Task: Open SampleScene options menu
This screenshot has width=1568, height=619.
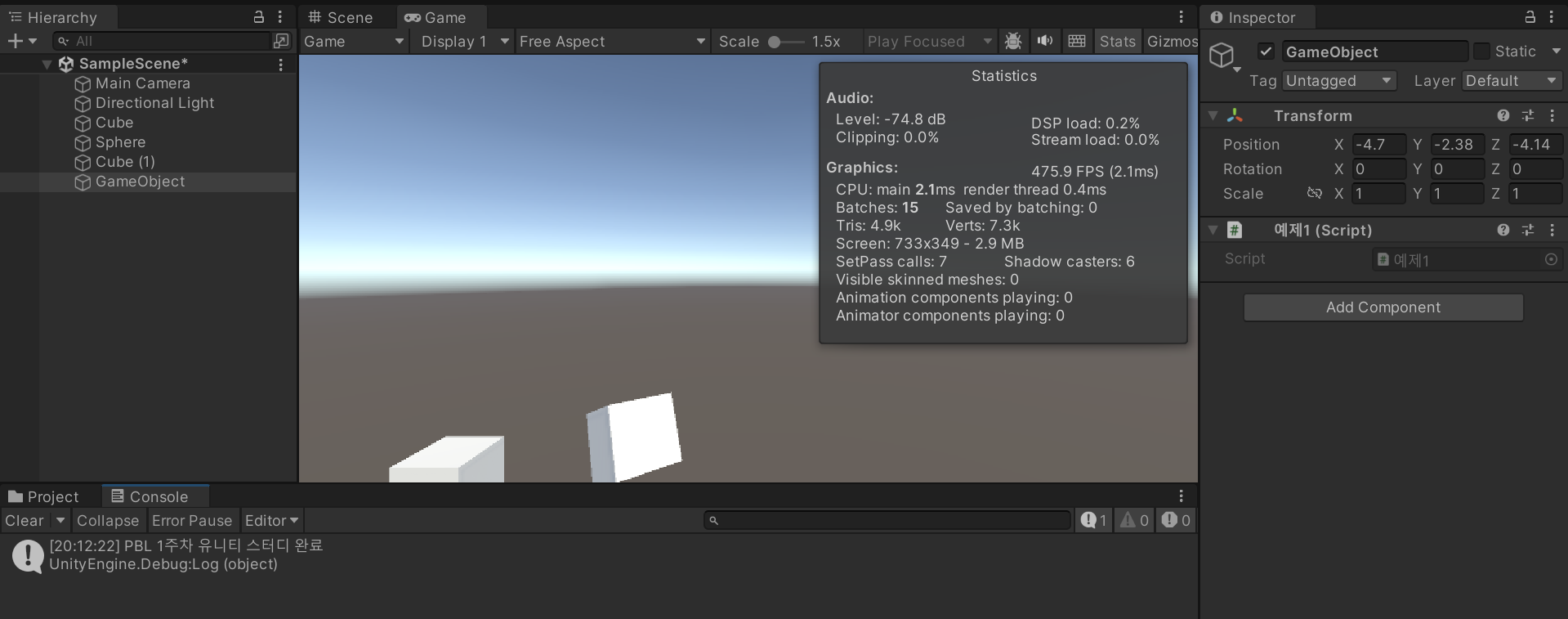Action: pyautogui.click(x=281, y=64)
